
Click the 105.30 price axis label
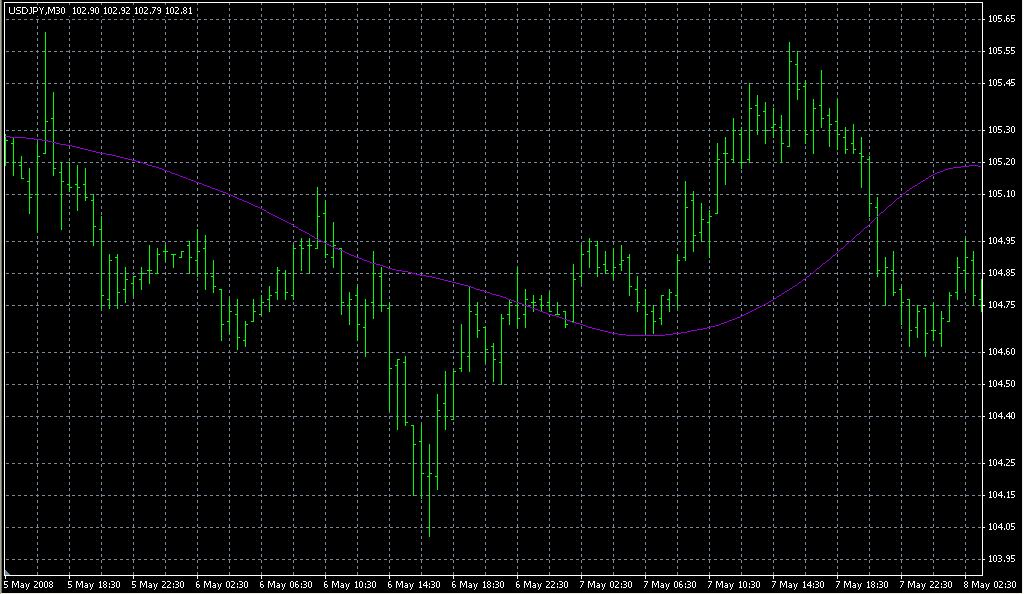(1001, 130)
